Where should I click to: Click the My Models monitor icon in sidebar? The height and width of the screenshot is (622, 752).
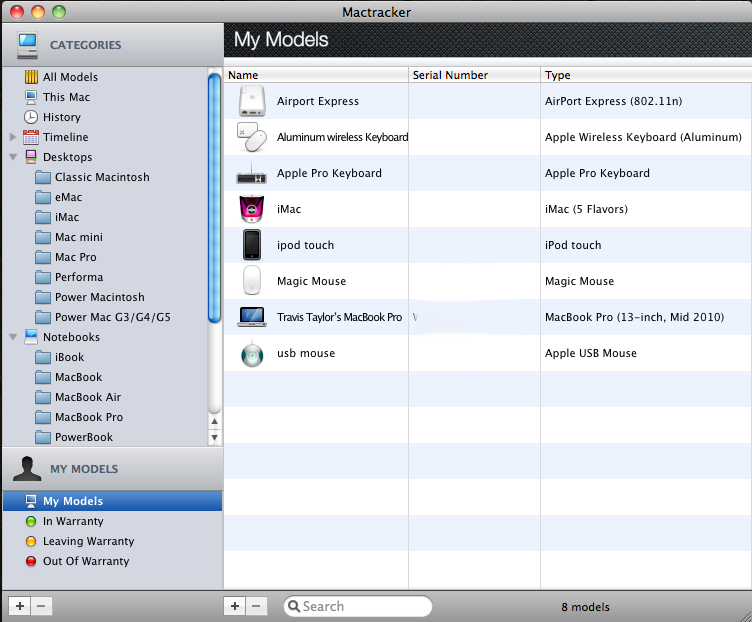[31, 501]
